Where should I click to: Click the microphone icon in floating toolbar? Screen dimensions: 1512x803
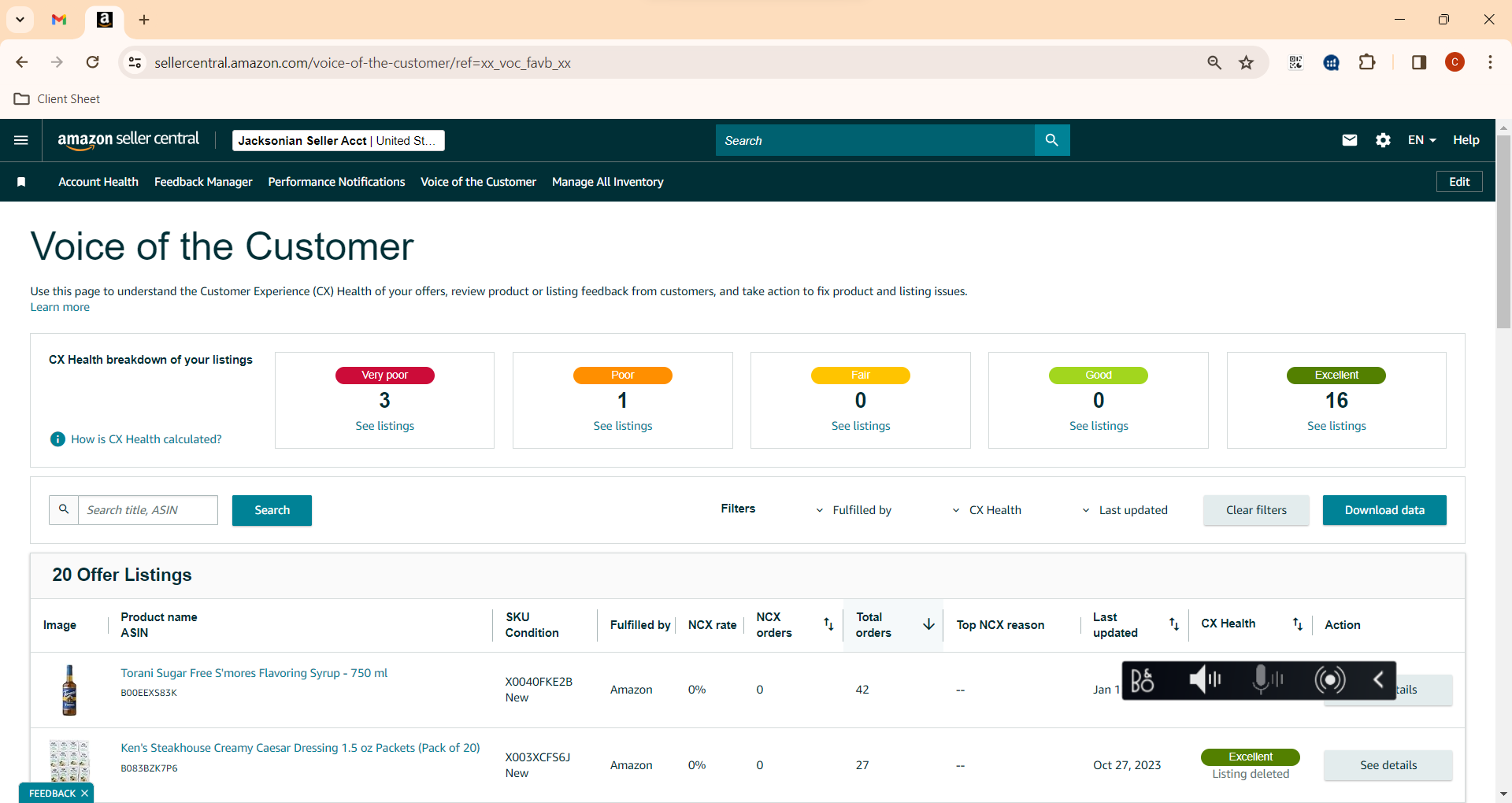pyautogui.click(x=1266, y=679)
